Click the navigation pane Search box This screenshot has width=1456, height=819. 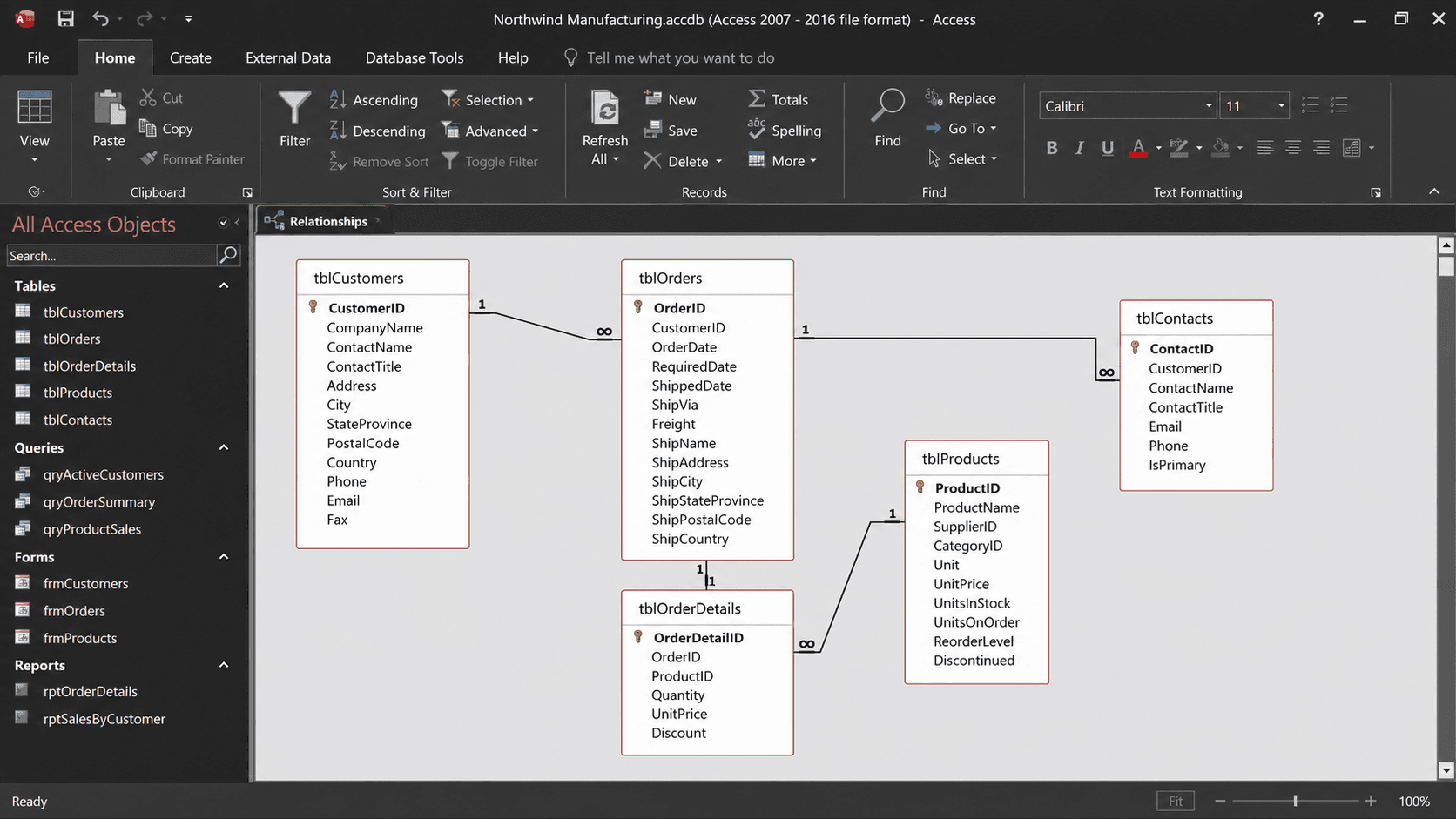point(111,255)
